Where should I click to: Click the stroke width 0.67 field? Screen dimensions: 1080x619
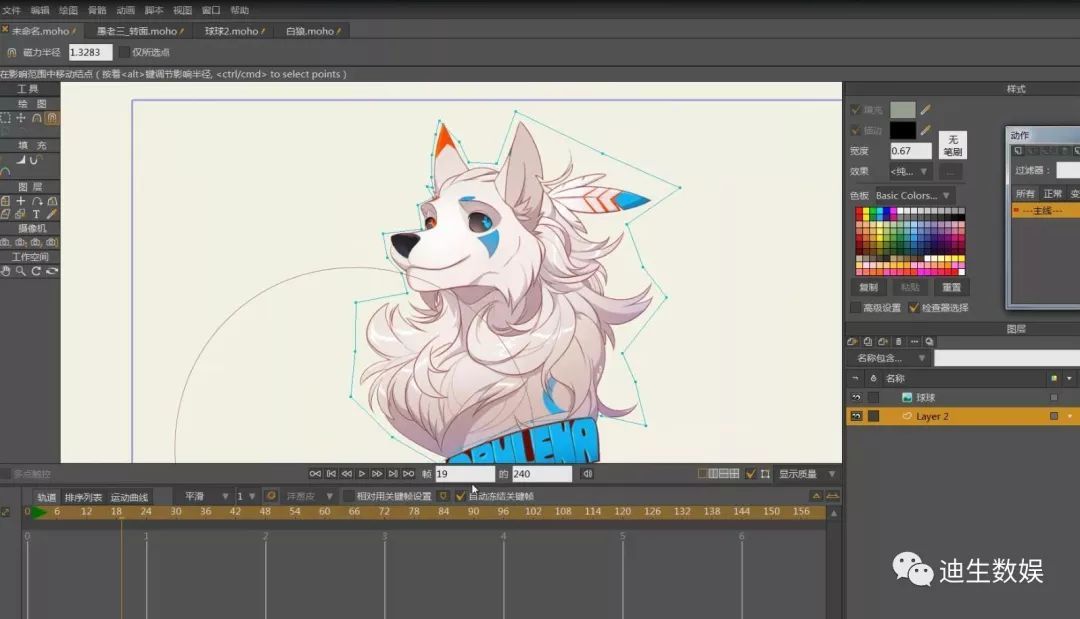click(x=911, y=151)
